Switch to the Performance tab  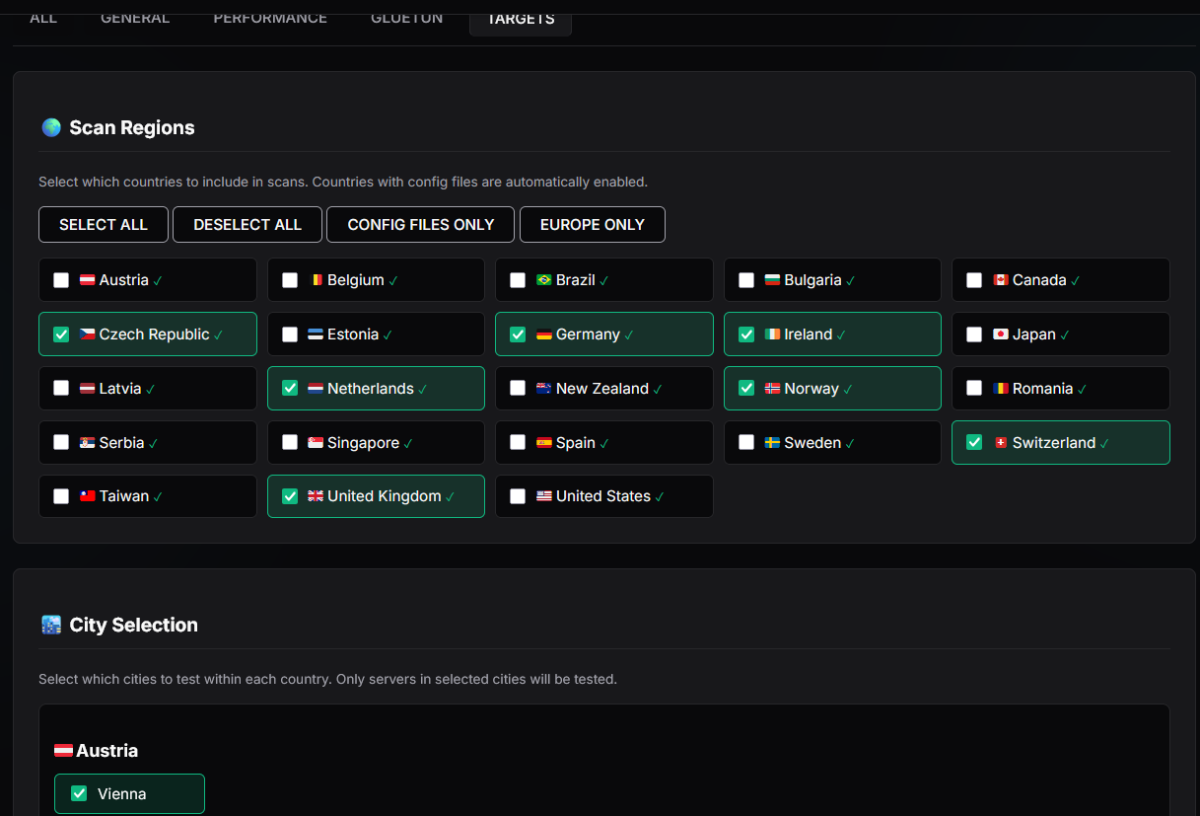[270, 18]
